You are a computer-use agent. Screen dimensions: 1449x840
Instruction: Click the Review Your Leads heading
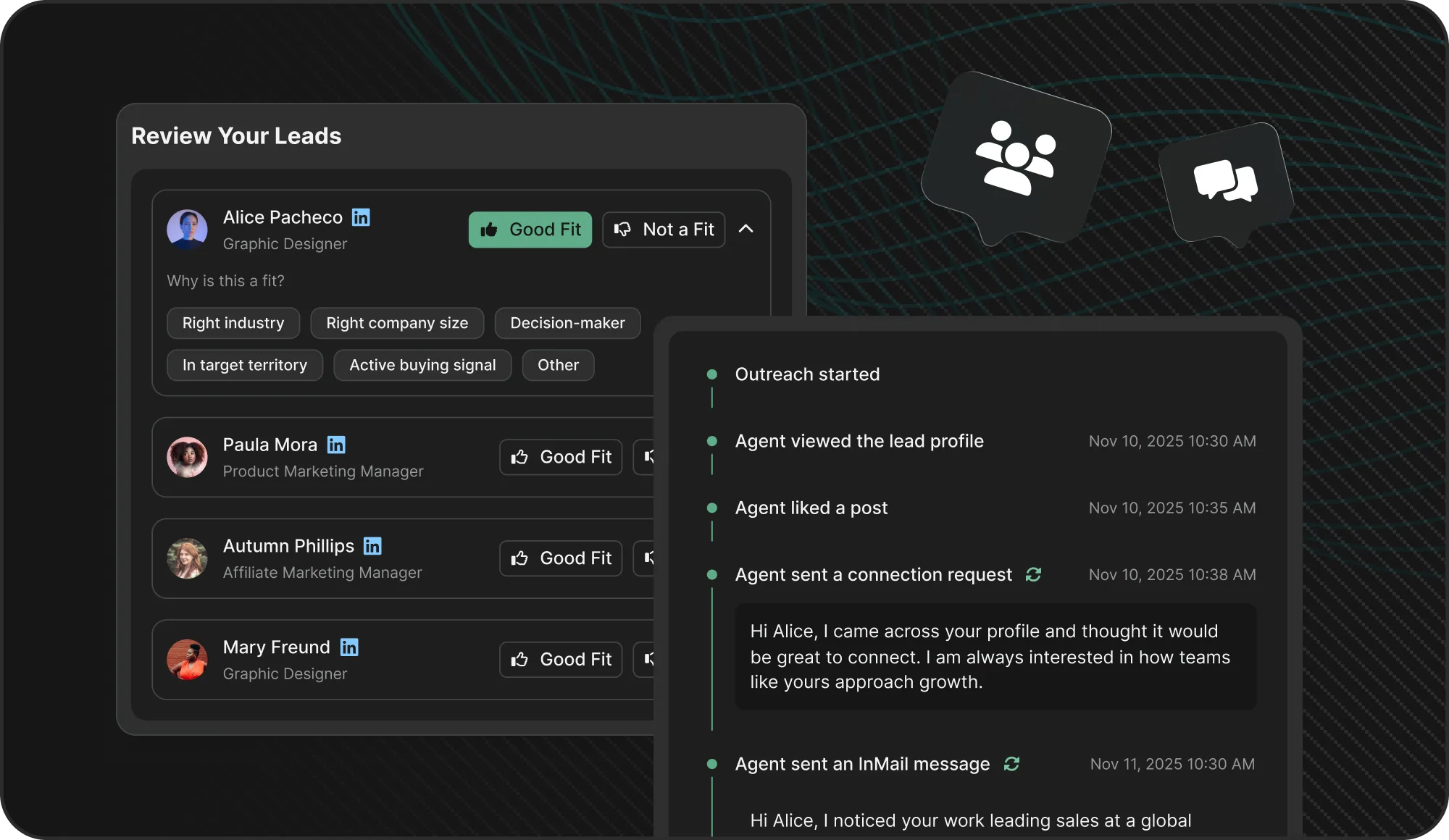click(x=236, y=136)
